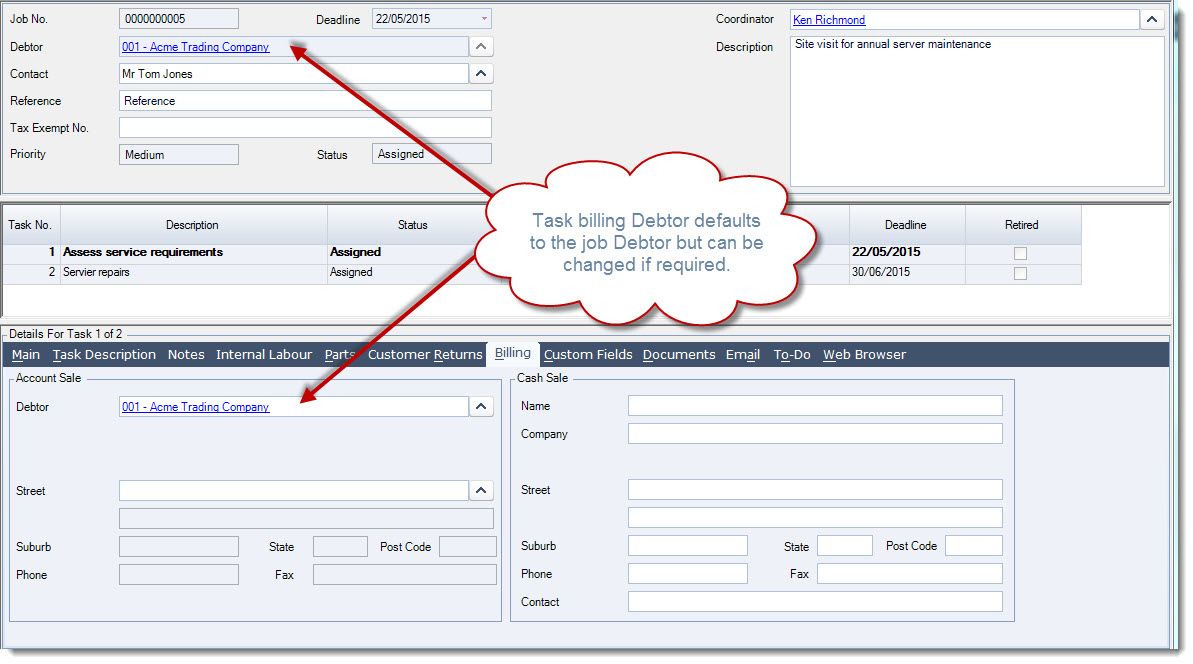Click Cash Sale Contact field
This screenshot has height=664, width=1193.
815,602
